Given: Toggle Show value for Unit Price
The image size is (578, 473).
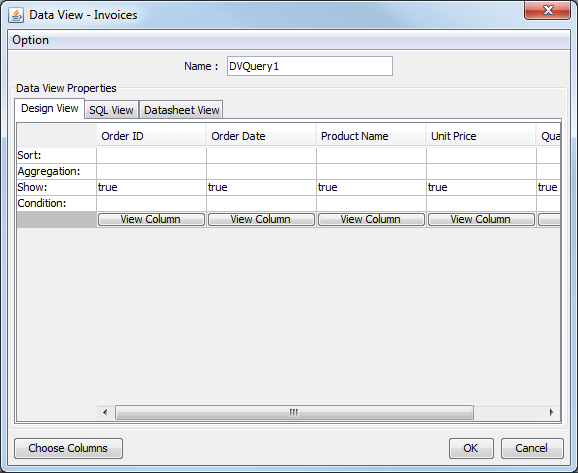Looking at the screenshot, I should [481, 187].
